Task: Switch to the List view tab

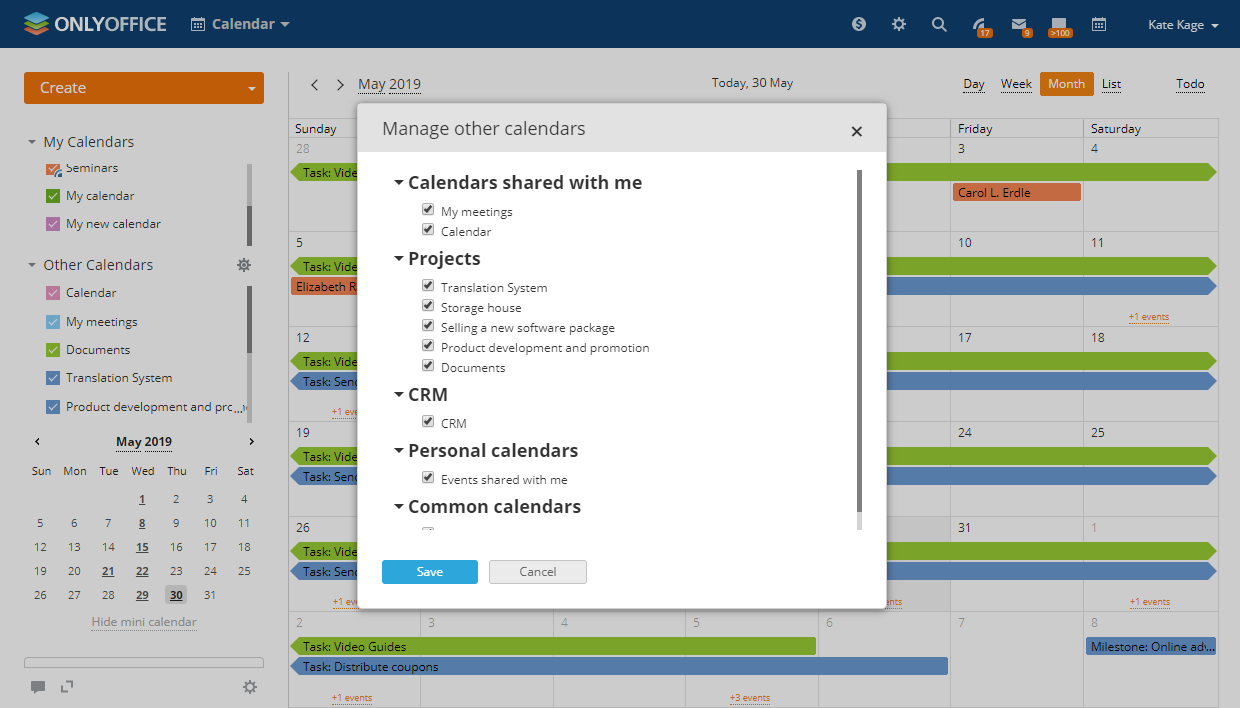Action: coord(1111,84)
